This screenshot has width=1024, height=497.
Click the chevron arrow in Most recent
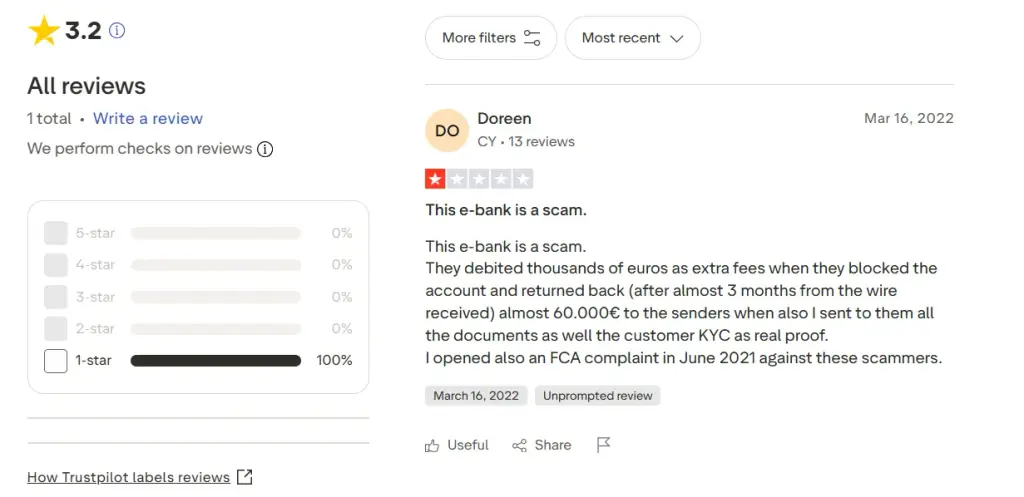677,39
